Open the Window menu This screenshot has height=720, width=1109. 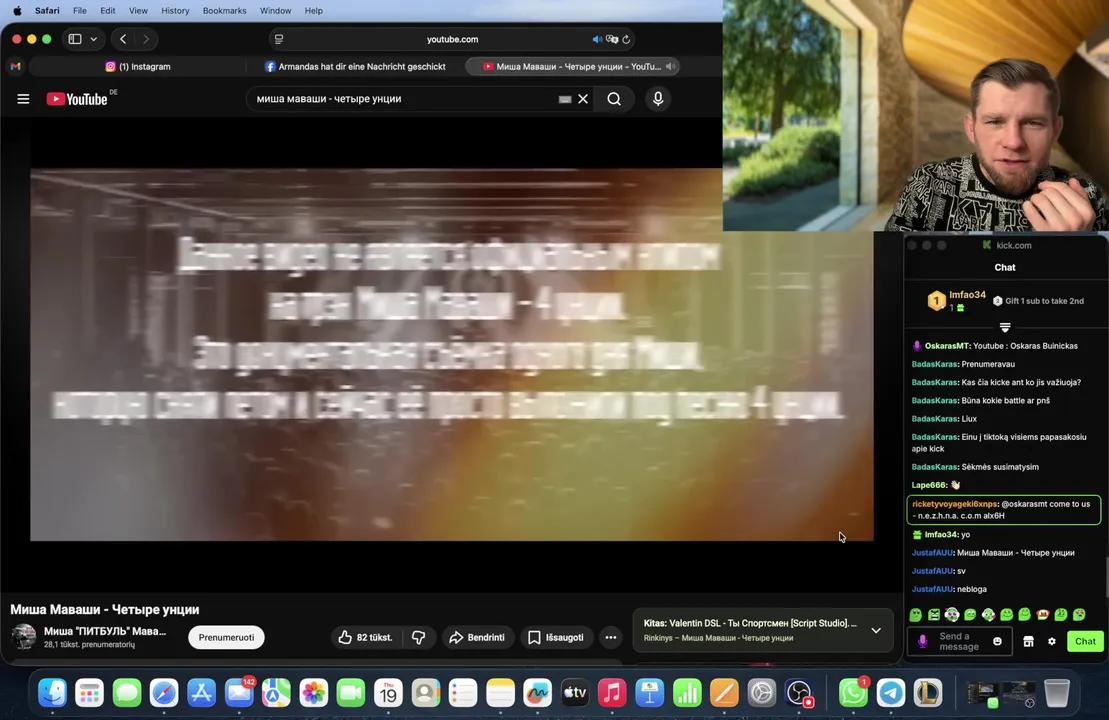coord(275,11)
